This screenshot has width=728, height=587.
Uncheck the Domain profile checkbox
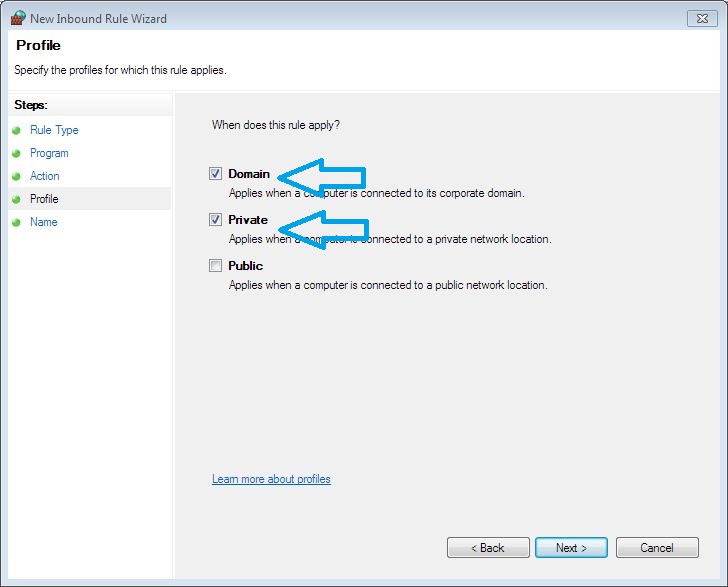point(215,174)
